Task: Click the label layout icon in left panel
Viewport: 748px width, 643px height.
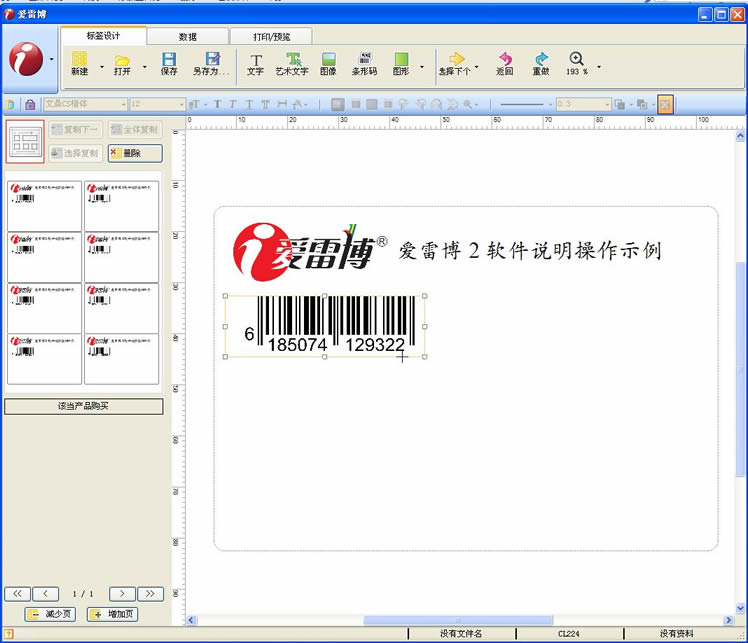Action: tap(25, 142)
